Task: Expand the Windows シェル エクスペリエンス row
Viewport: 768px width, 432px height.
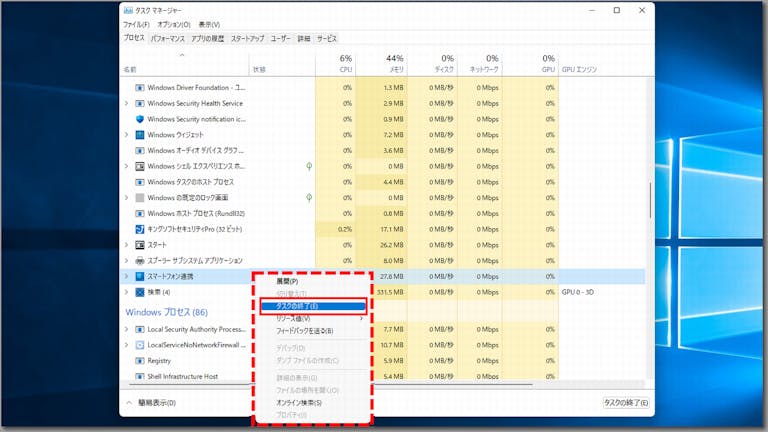Action: tap(126, 167)
